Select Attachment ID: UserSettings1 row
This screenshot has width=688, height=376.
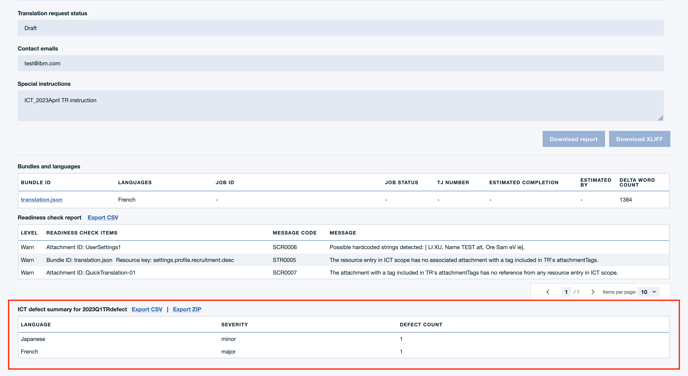(344, 247)
